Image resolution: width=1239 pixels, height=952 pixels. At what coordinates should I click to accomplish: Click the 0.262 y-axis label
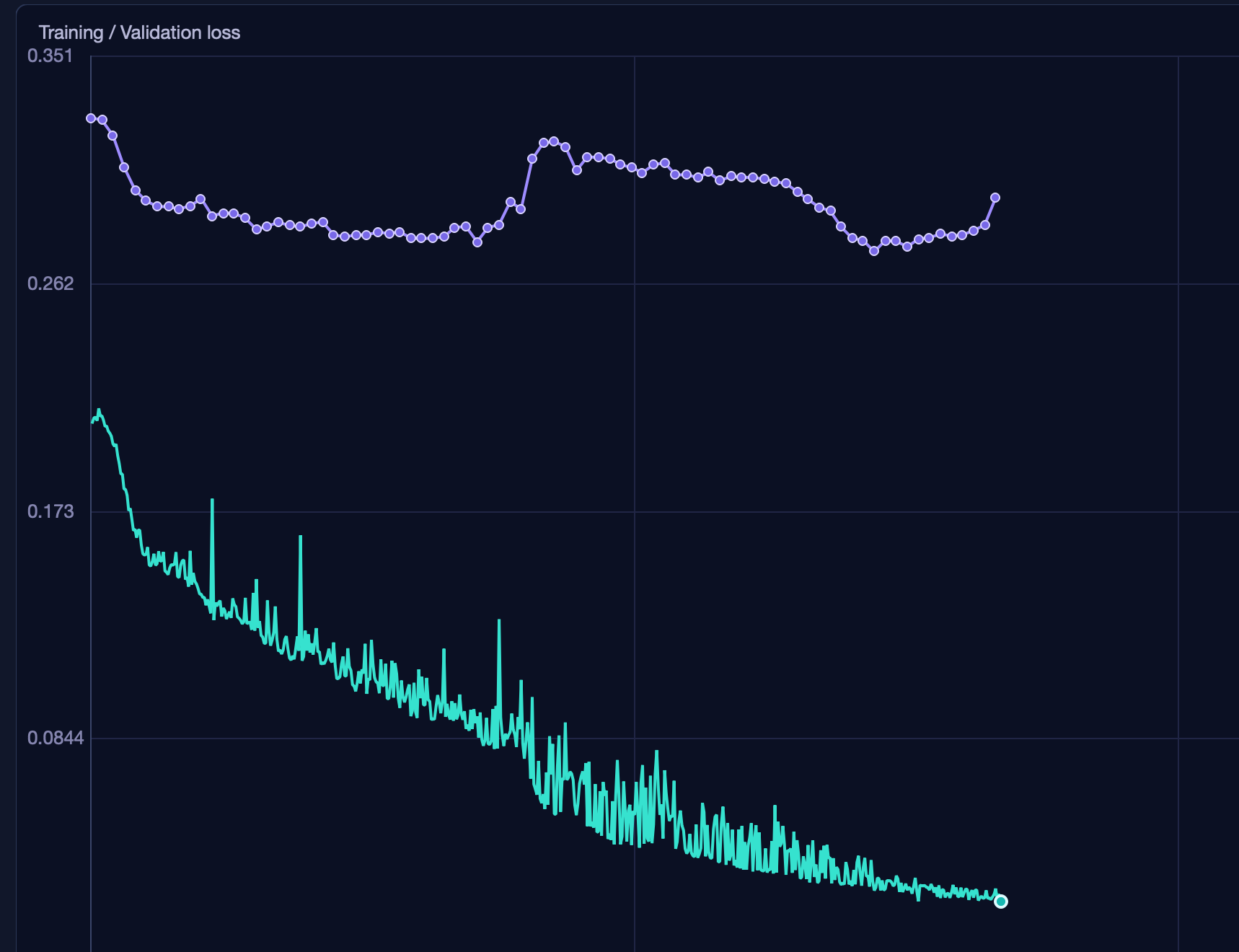pos(50,283)
